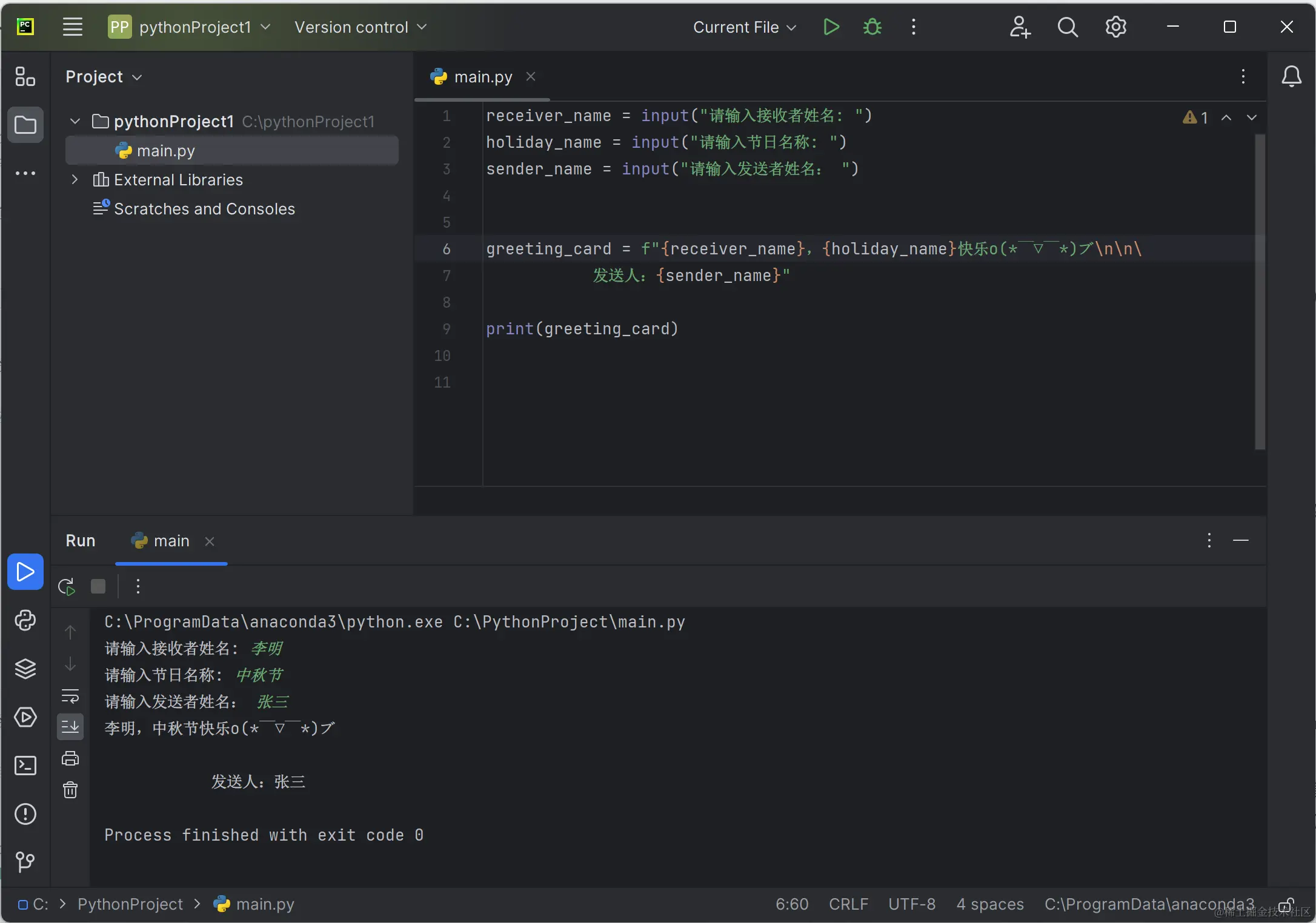
Task: Select the main.py editor tab
Action: click(482, 77)
